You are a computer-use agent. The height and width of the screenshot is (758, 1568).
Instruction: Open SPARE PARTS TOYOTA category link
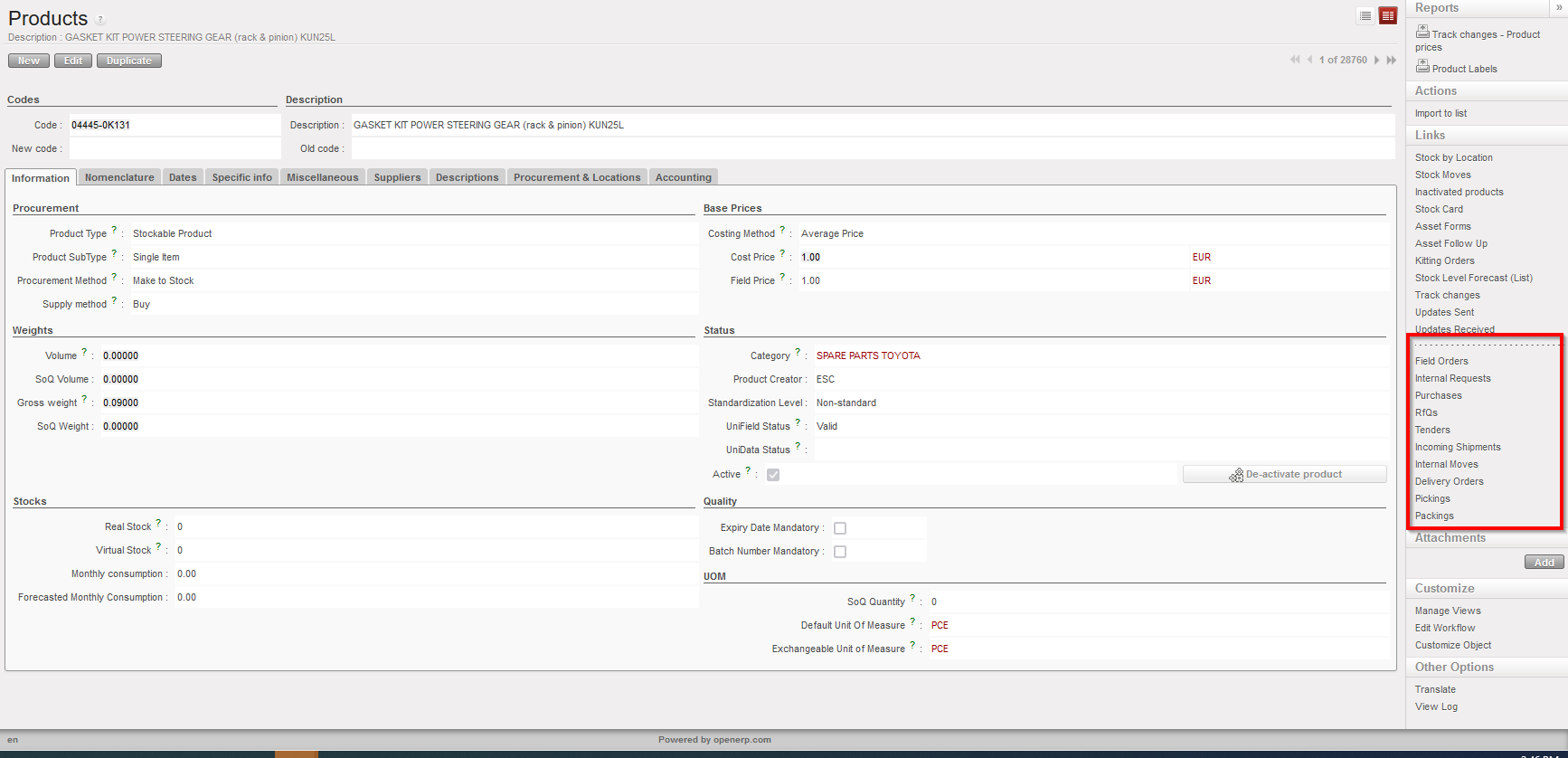coord(868,355)
